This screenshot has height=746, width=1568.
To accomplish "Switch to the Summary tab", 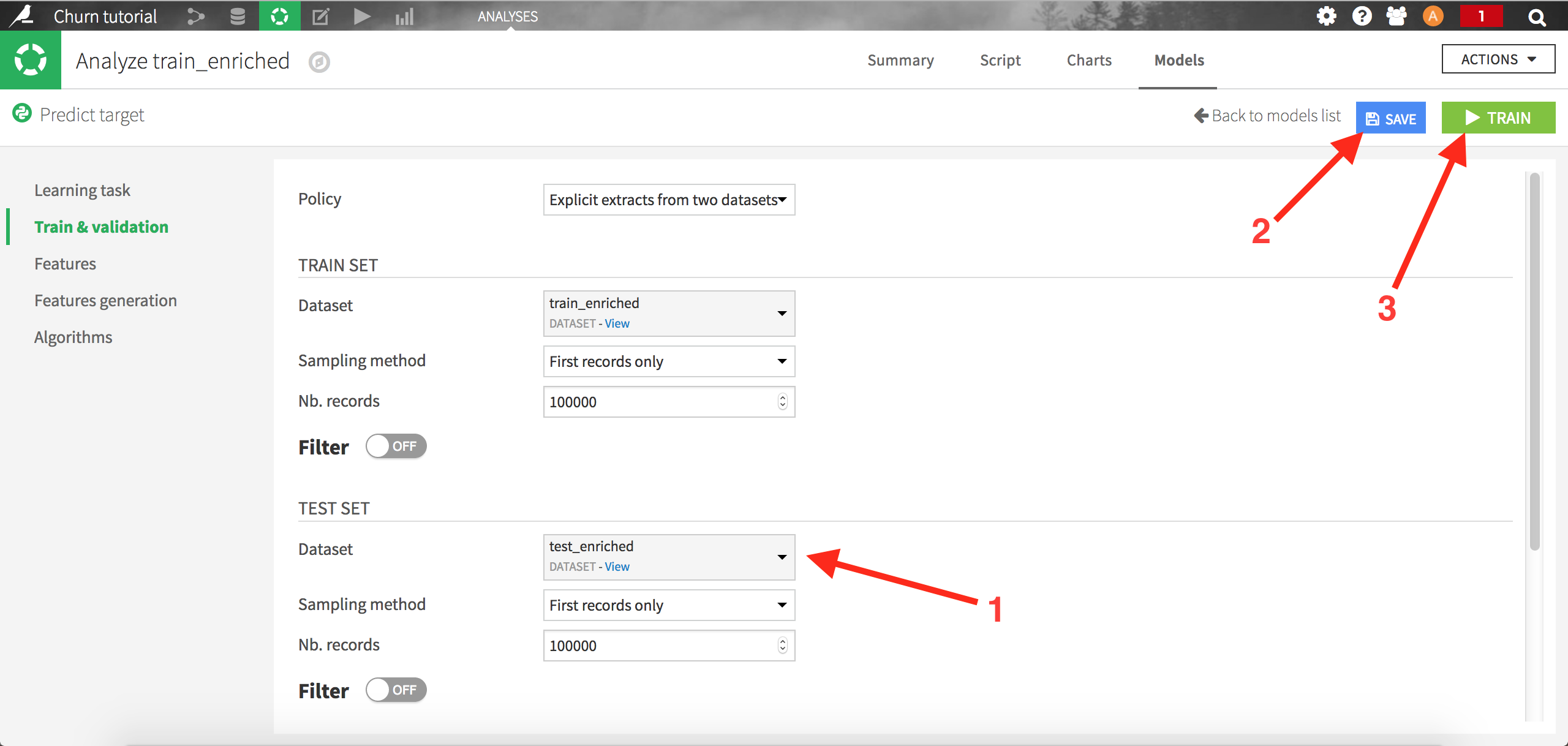I will coord(900,60).
